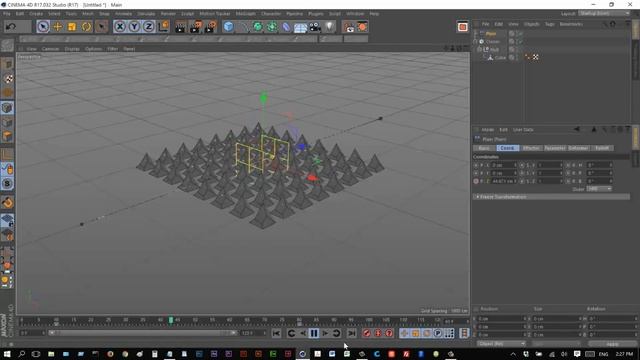Viewport: 640px width, 360px height.
Task: Toggle the X axis lock
Action: click(x=120, y=27)
